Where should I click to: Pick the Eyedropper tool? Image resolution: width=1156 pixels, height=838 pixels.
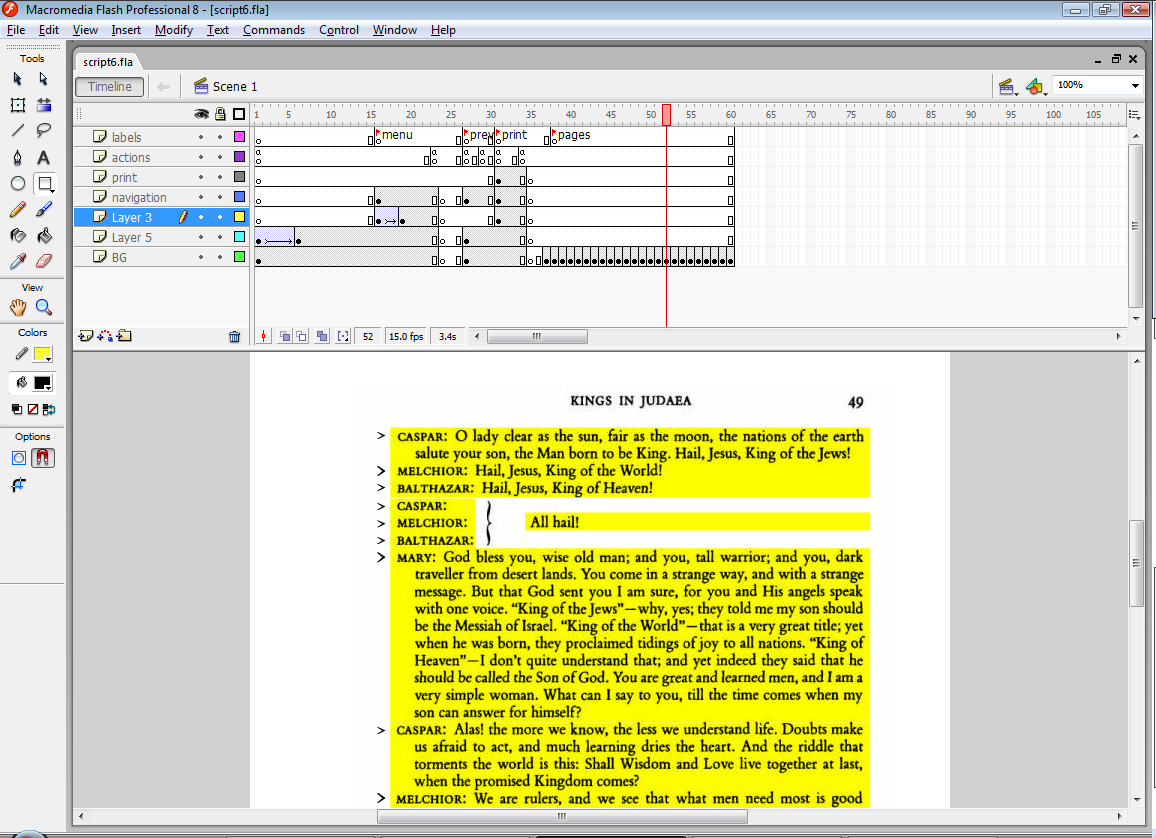(18, 262)
